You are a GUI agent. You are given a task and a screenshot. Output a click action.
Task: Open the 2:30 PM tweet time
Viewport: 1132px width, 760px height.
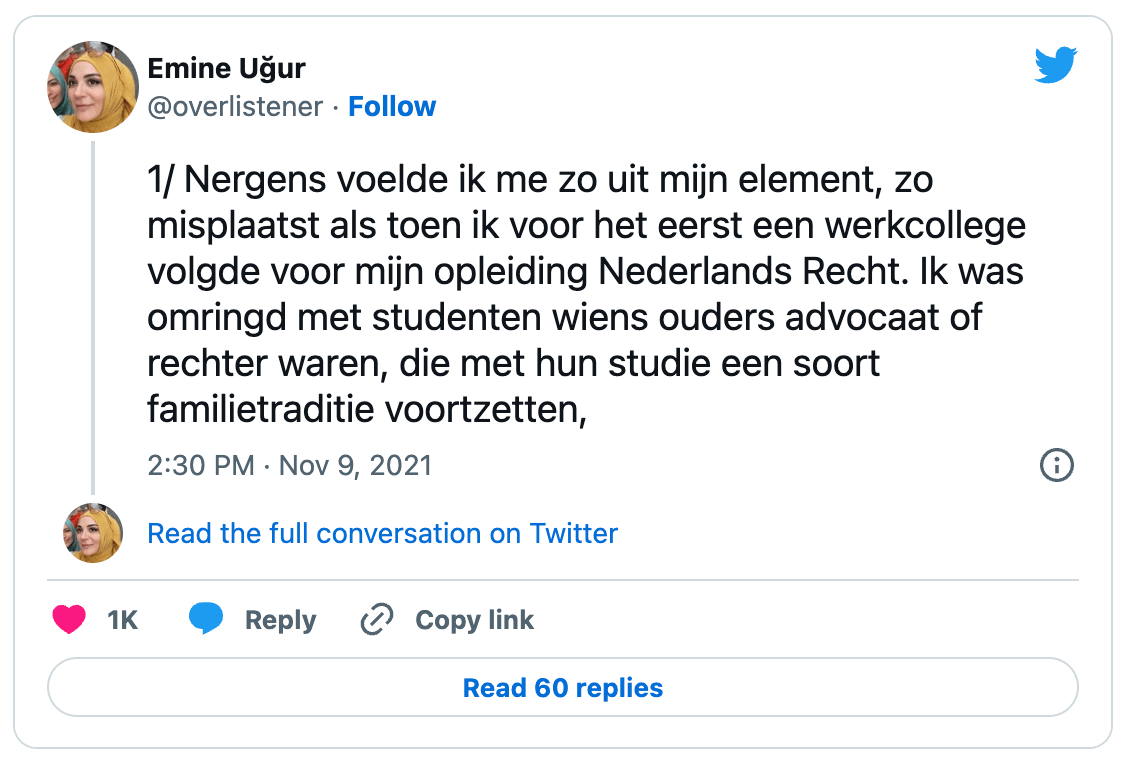tap(200, 465)
